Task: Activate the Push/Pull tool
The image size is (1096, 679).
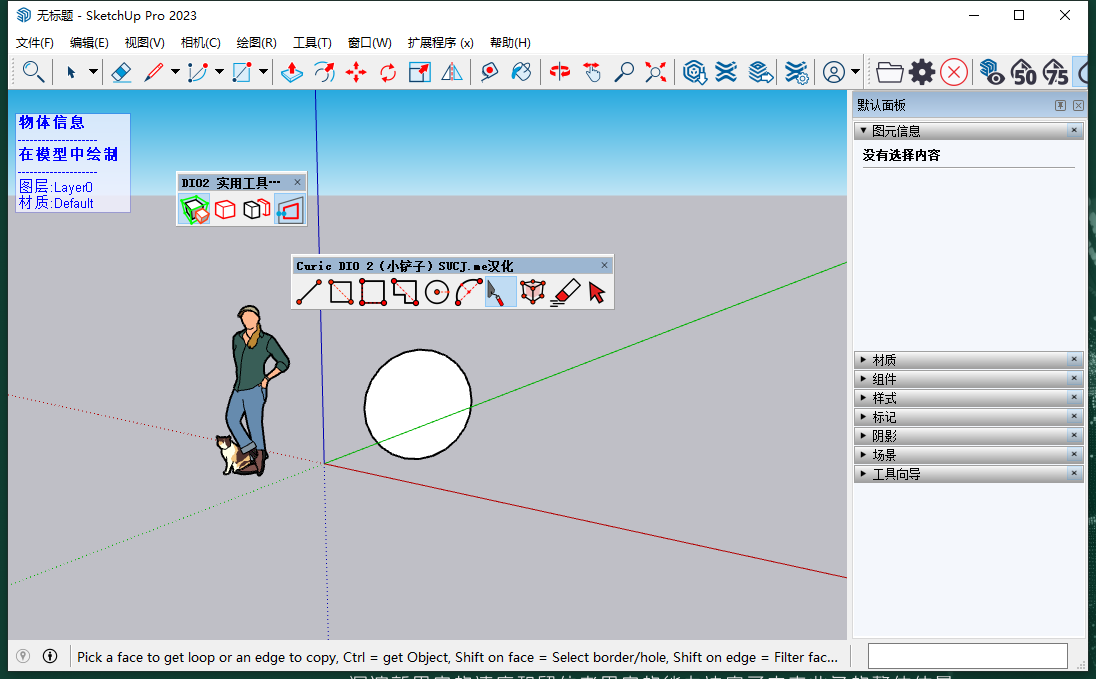Action: 291,71
